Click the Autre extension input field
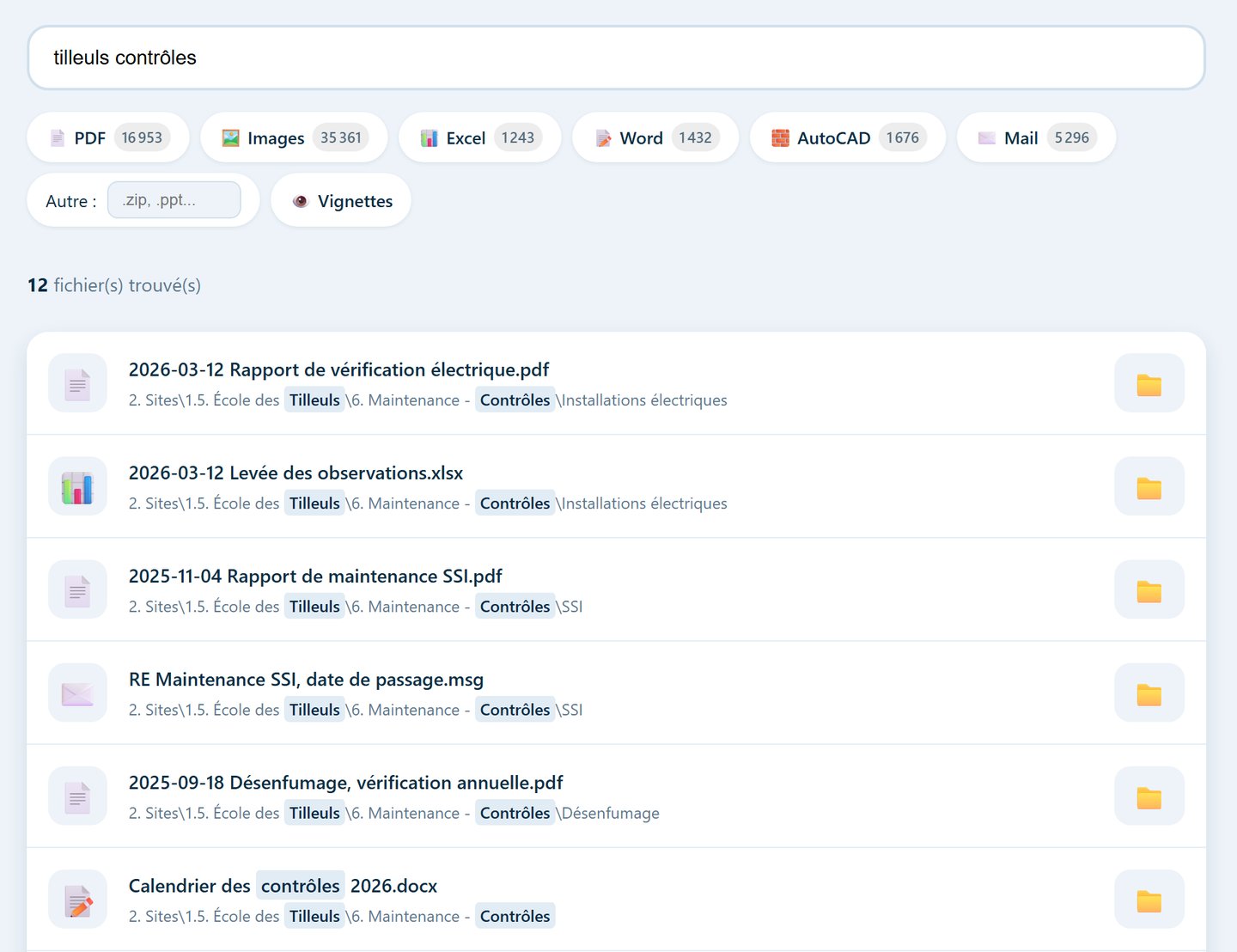Viewport: 1237px width, 952px height. point(174,200)
